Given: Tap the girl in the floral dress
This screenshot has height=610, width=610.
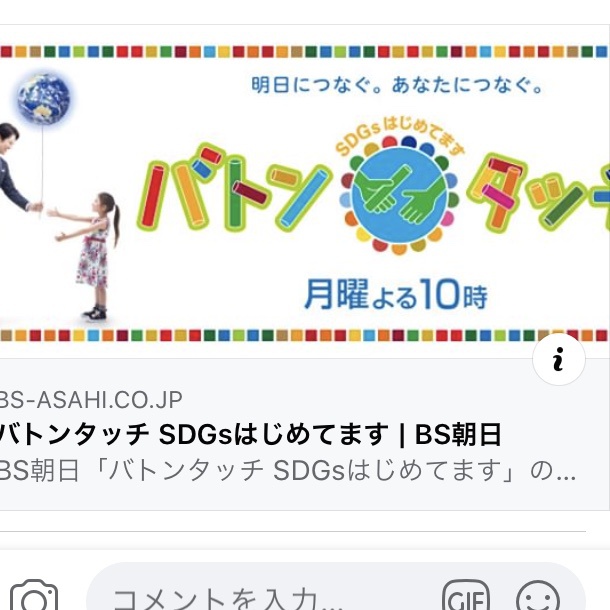Looking at the screenshot, I should pyautogui.click(x=88, y=256).
